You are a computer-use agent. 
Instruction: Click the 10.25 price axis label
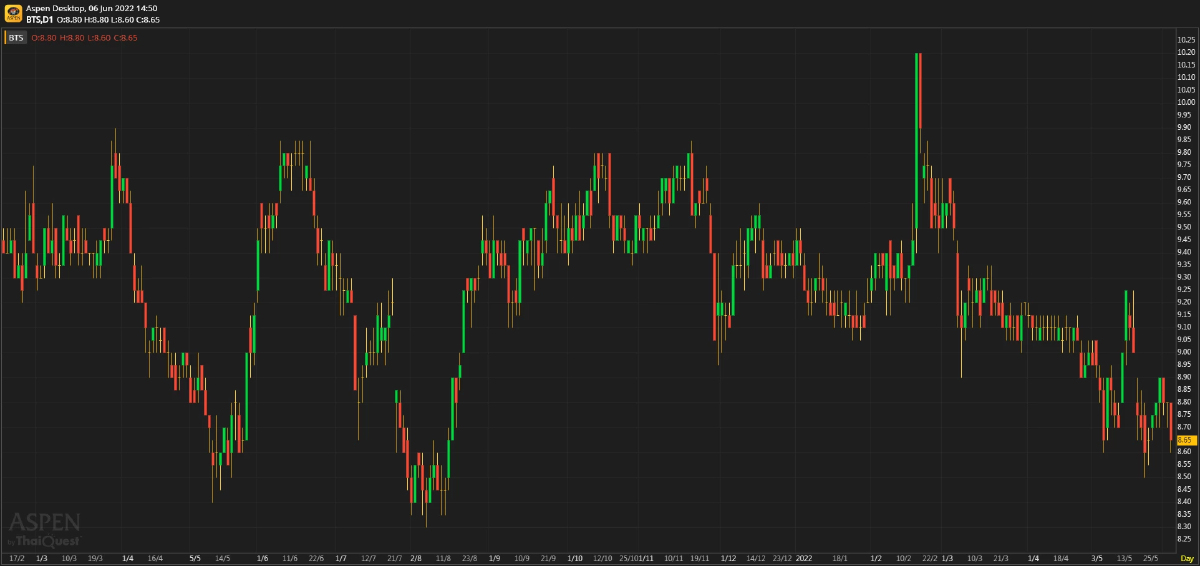1186,39
